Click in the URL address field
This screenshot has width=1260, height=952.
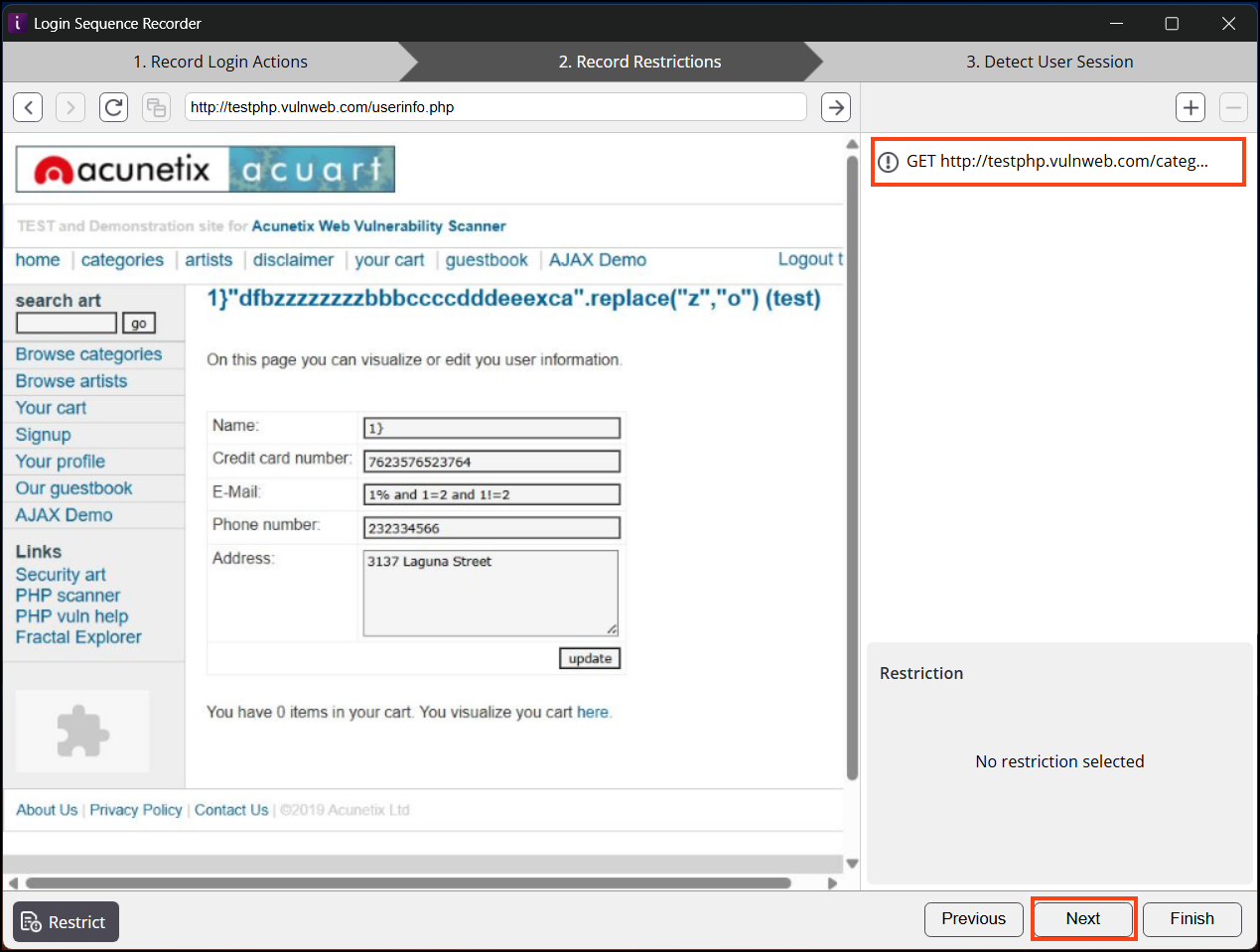pyautogui.click(x=494, y=107)
